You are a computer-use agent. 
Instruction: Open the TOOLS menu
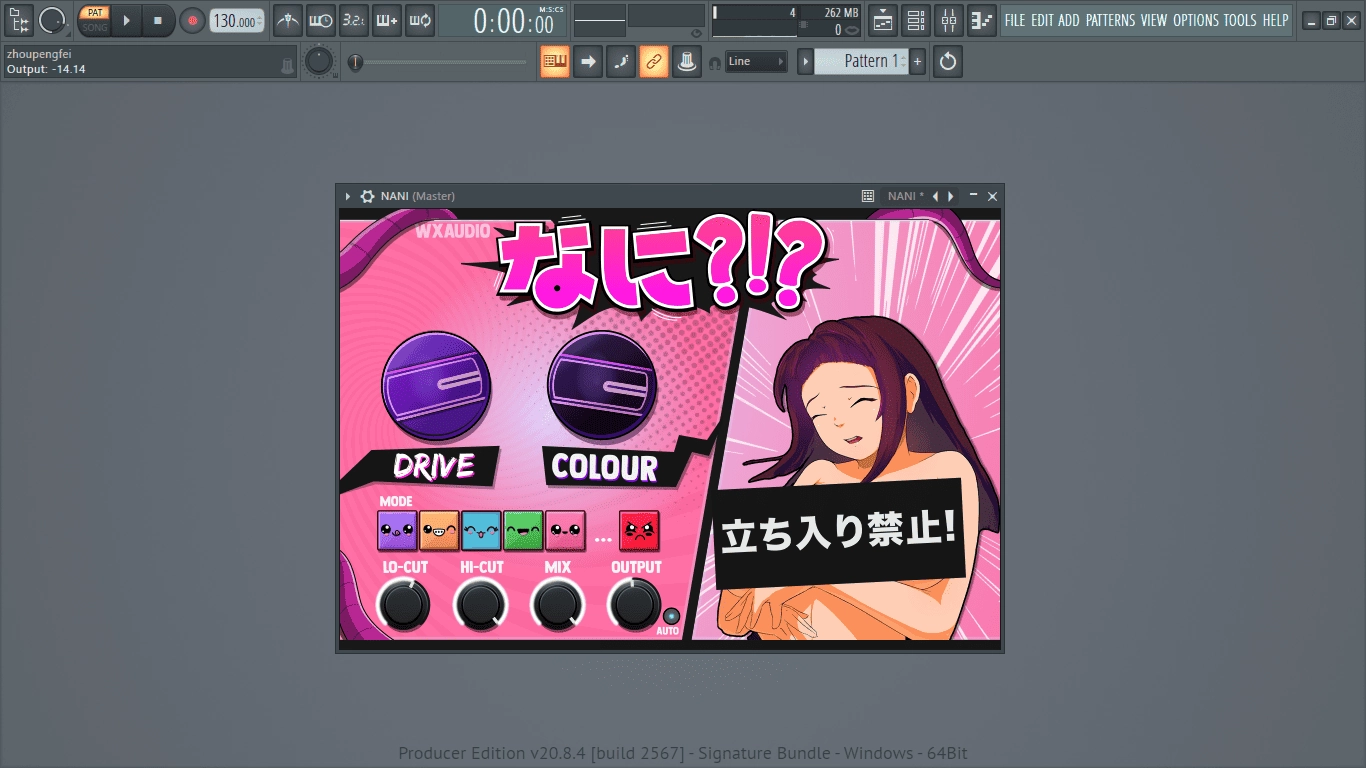point(1240,20)
